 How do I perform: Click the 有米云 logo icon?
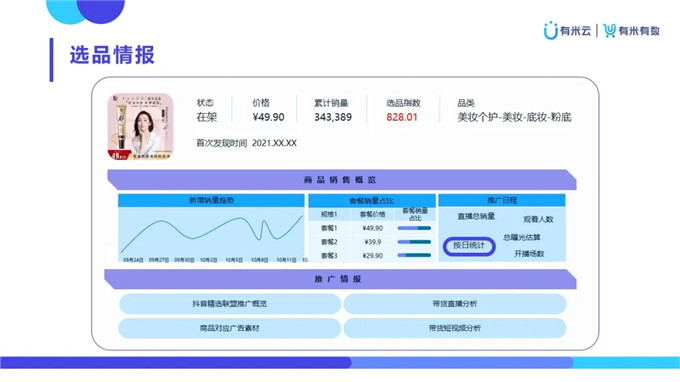pyautogui.click(x=550, y=30)
